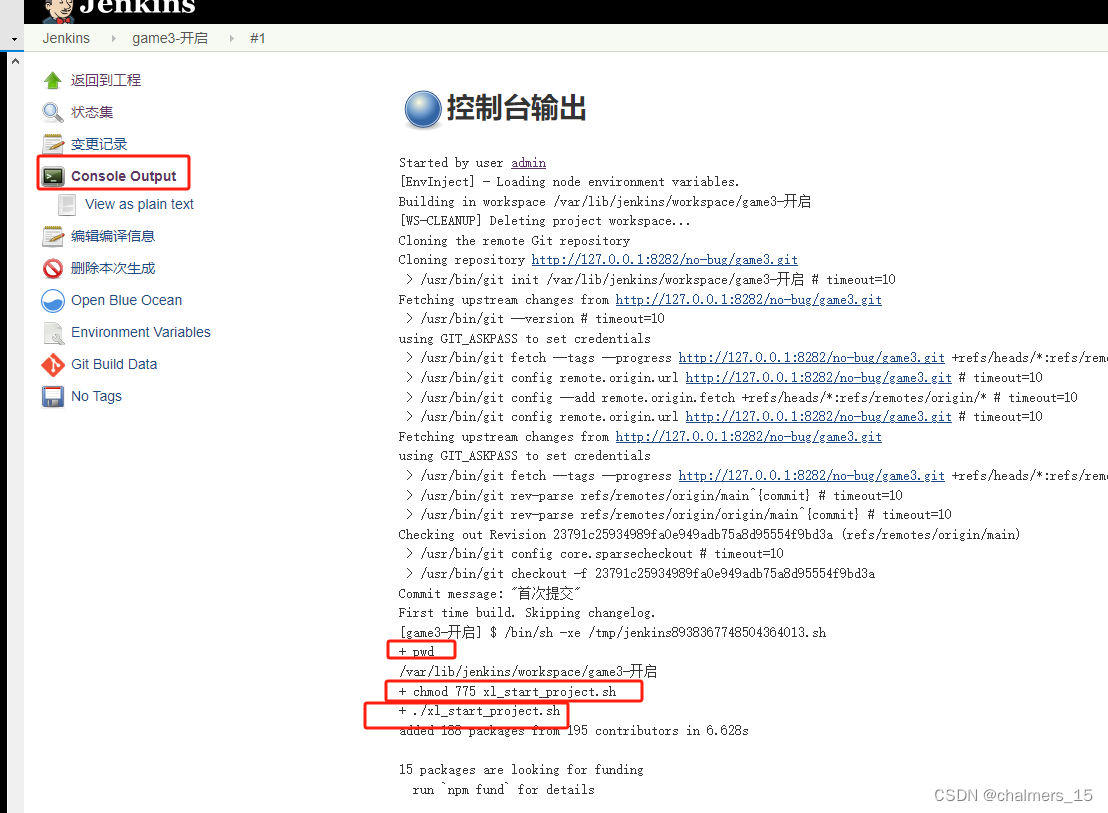Image resolution: width=1108 pixels, height=813 pixels.
Task: Open URL in first git fetch --tags line
Action: coord(811,358)
